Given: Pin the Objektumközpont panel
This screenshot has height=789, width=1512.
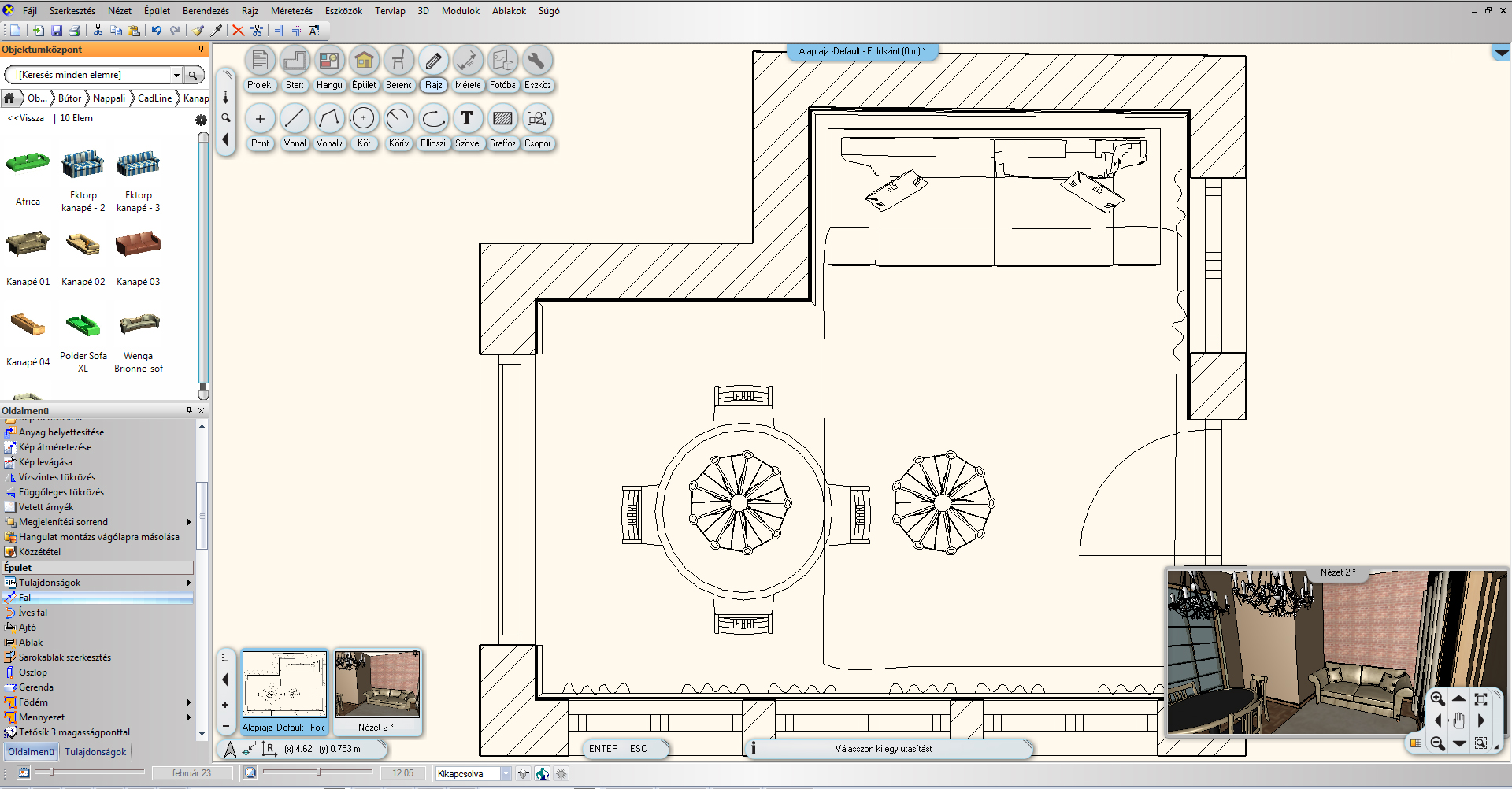Looking at the screenshot, I should pos(201,49).
